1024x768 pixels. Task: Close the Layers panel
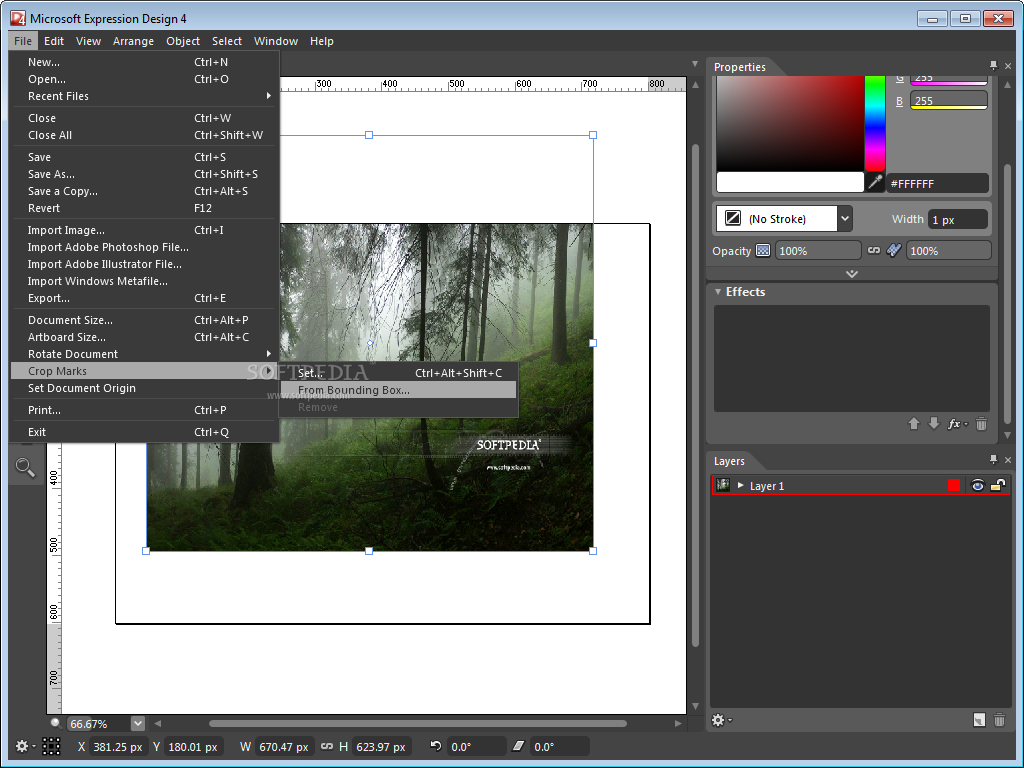(x=1008, y=460)
